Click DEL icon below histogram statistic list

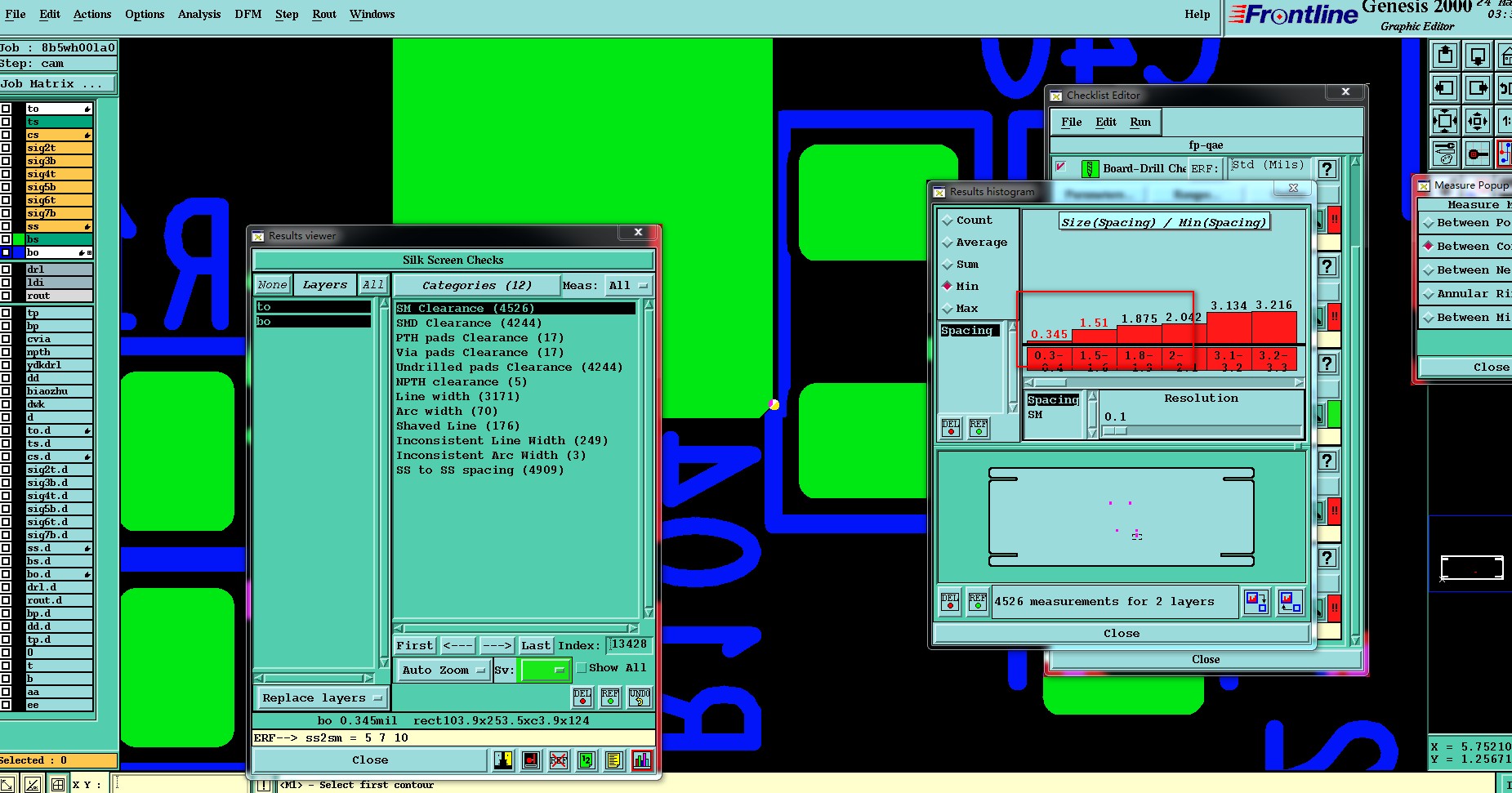(951, 428)
